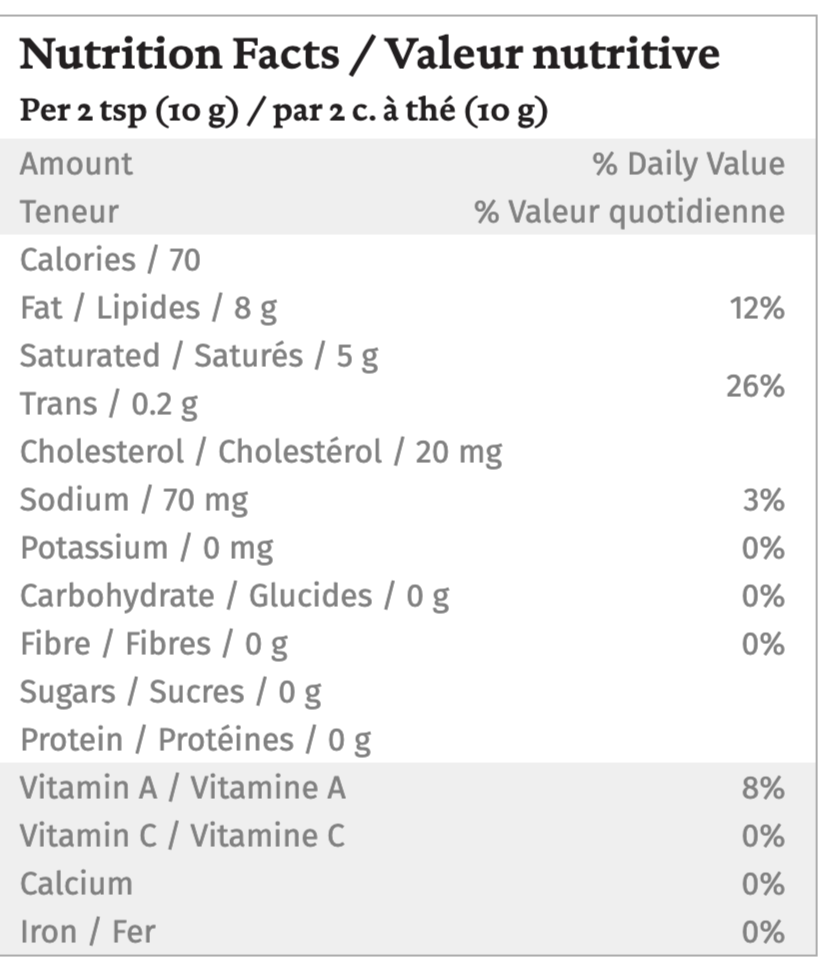Click the Carbohydrate / Glucides / 0 g row
821x966 pixels.
coord(235,596)
